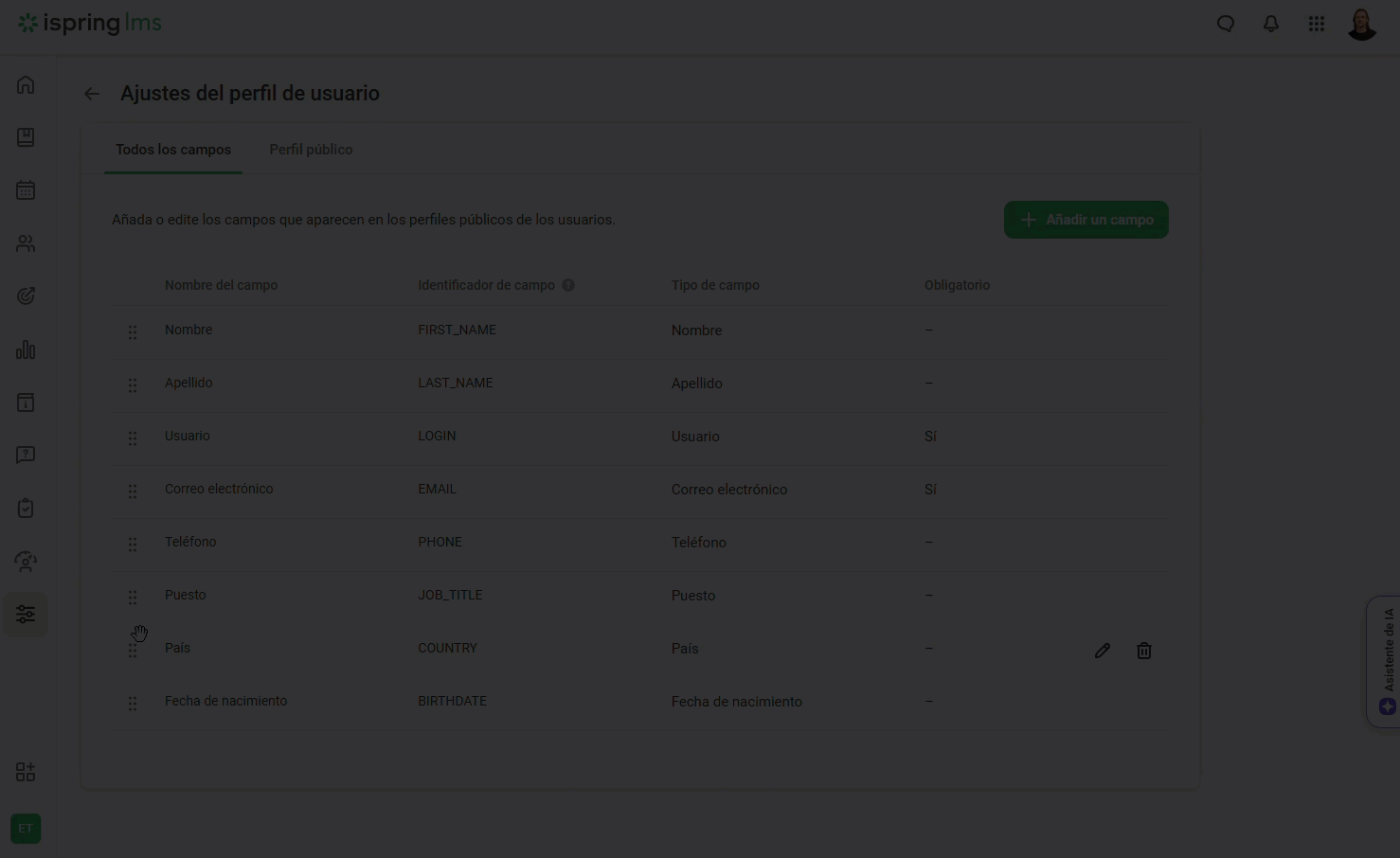This screenshot has width=1400, height=858.
Task: Delete the País field with trash icon
Action: [x=1144, y=651]
